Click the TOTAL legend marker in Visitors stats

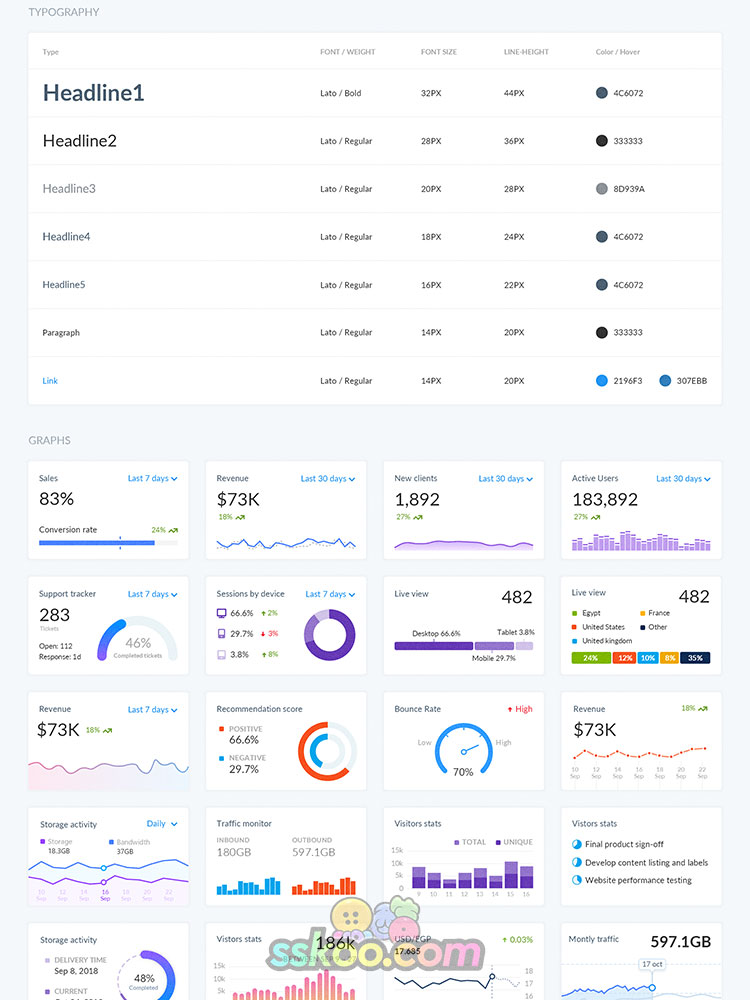[457, 842]
